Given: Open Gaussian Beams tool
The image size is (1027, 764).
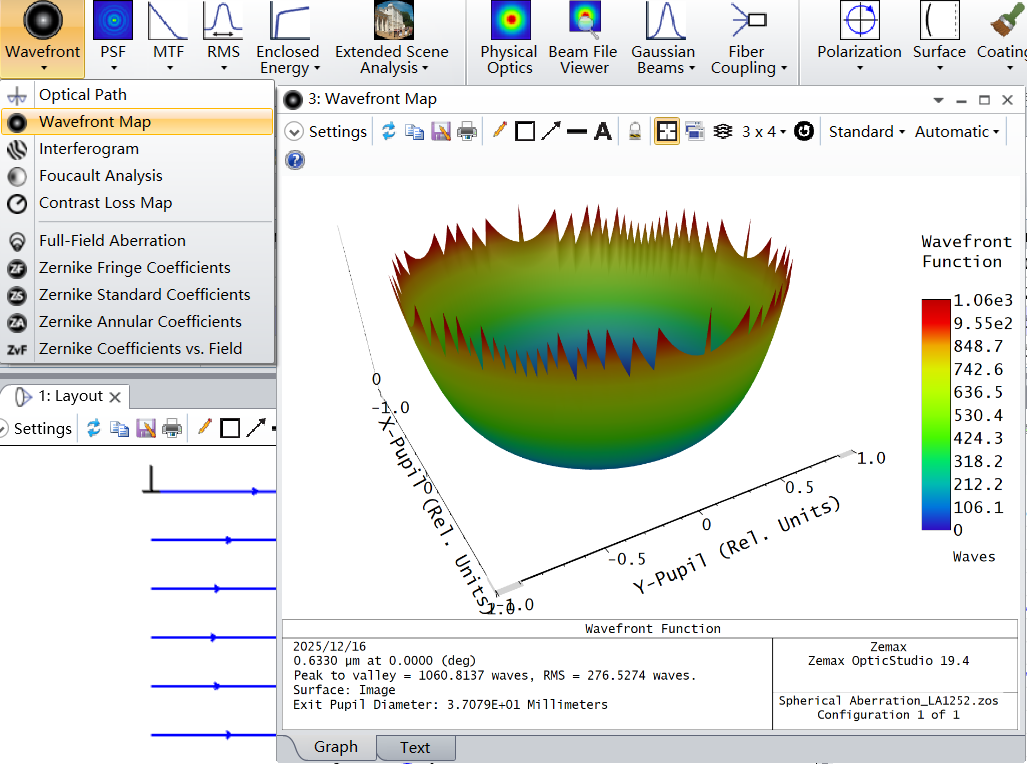Looking at the screenshot, I should click(x=663, y=38).
